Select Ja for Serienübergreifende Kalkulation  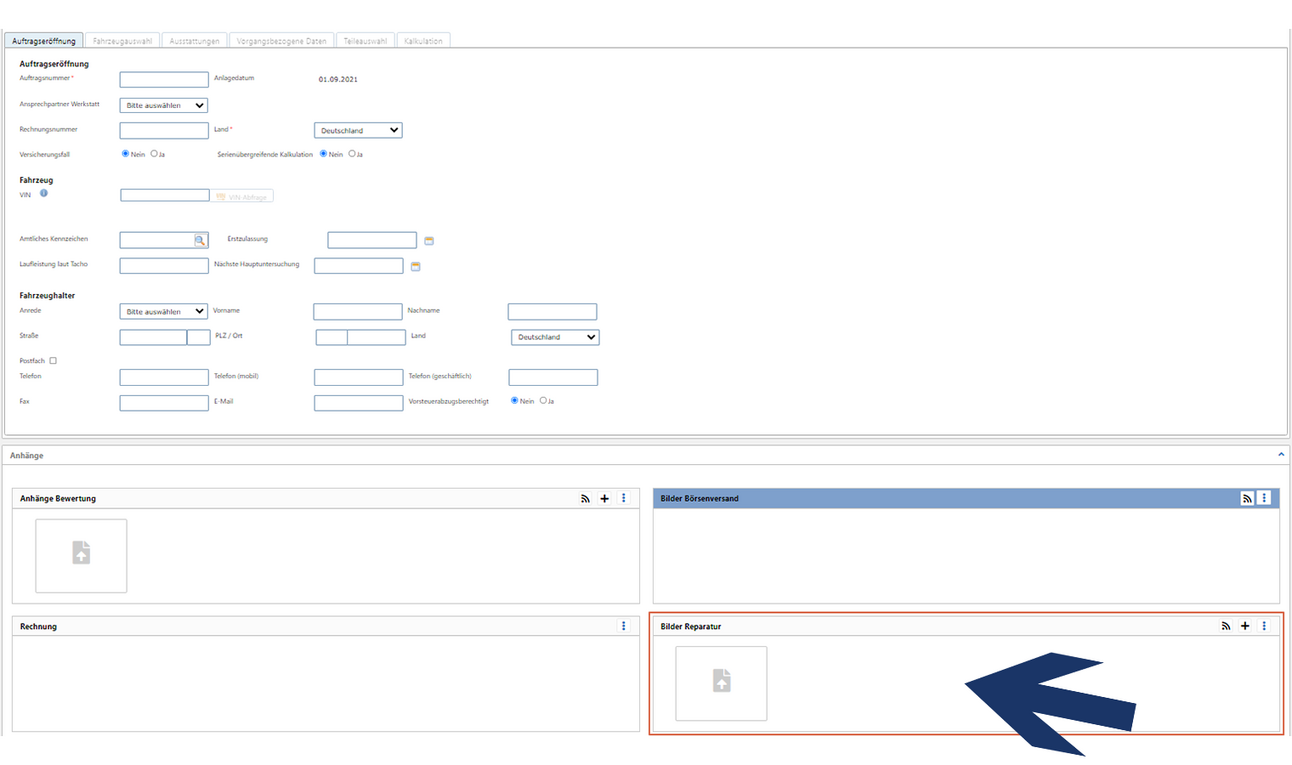[352, 154]
